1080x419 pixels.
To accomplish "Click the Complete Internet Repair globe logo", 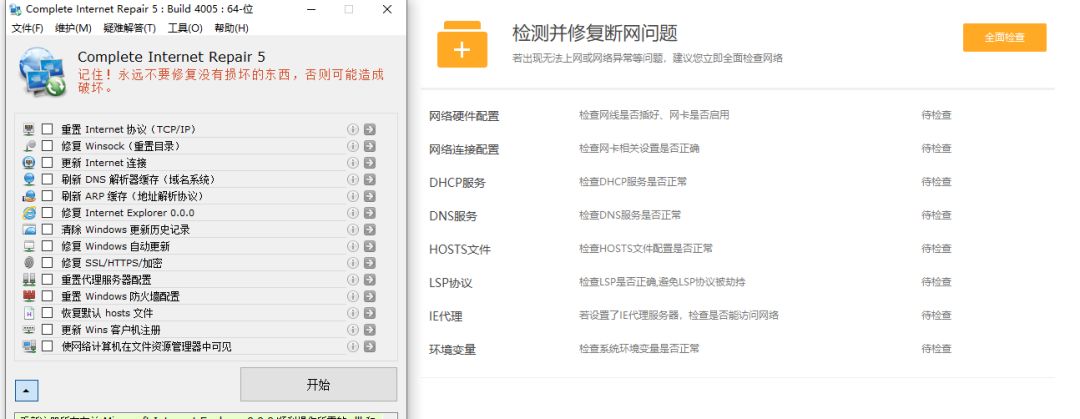I will tap(42, 71).
